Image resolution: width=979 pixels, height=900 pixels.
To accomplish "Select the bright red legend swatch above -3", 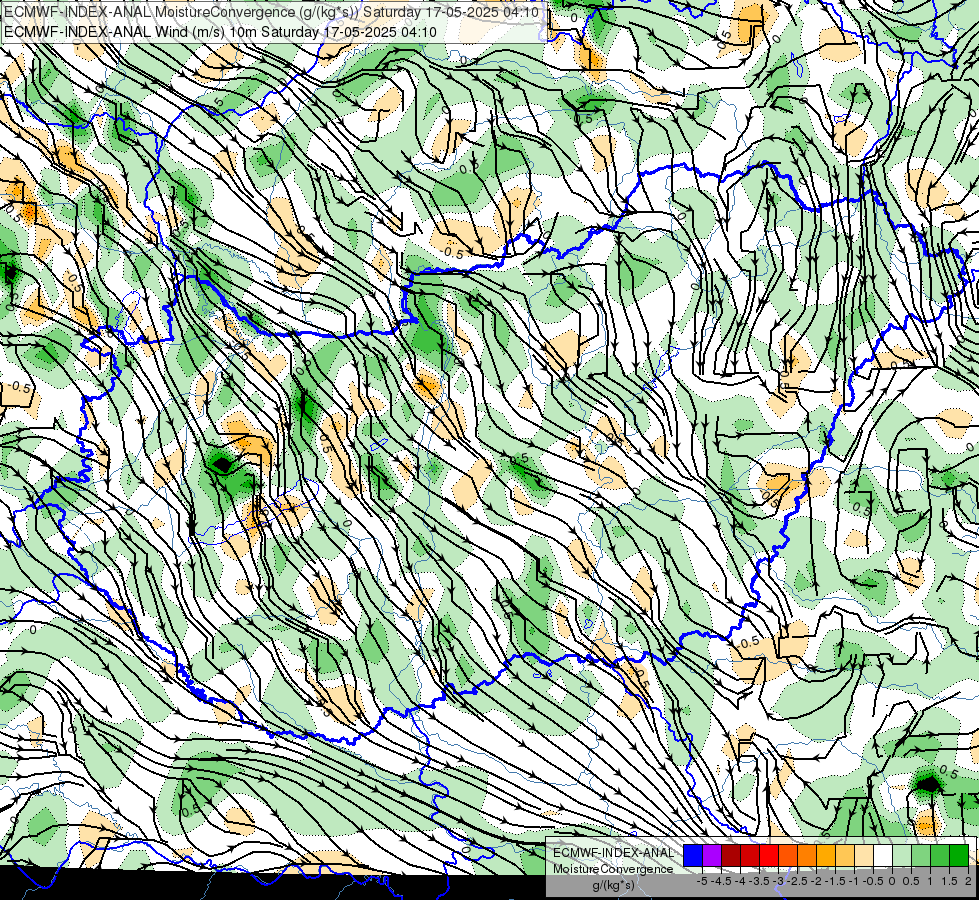I will coord(769,856).
